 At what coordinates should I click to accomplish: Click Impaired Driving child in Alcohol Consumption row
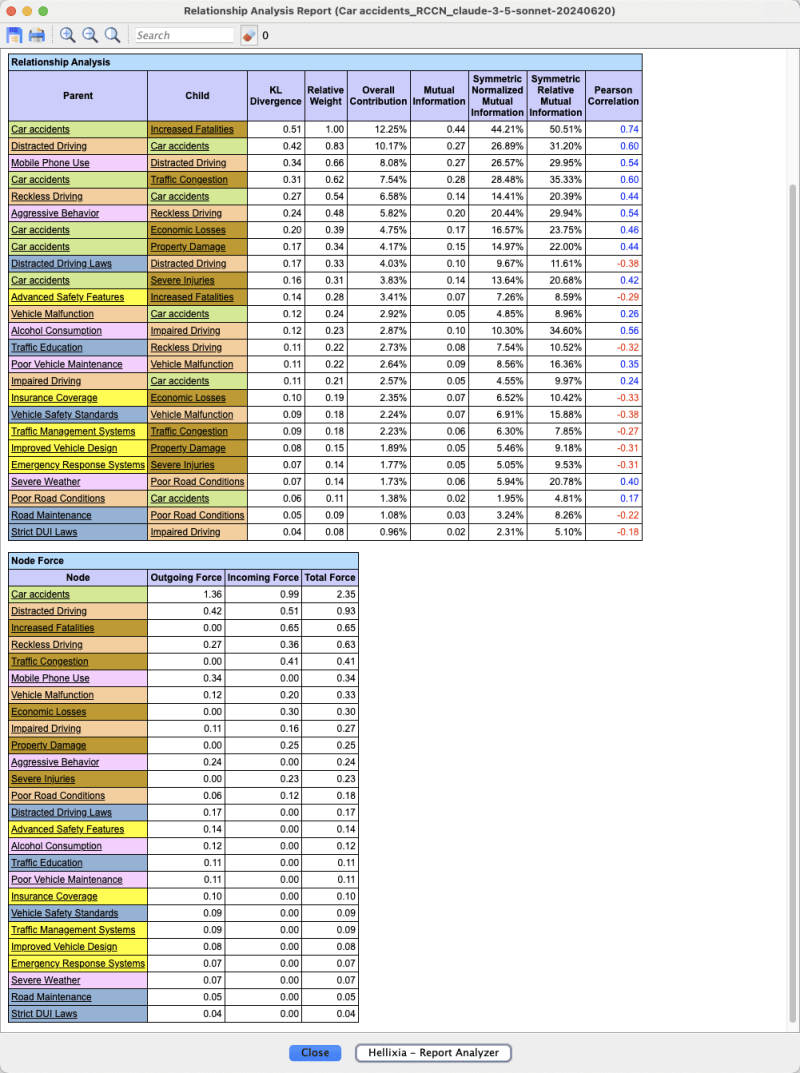pos(185,331)
